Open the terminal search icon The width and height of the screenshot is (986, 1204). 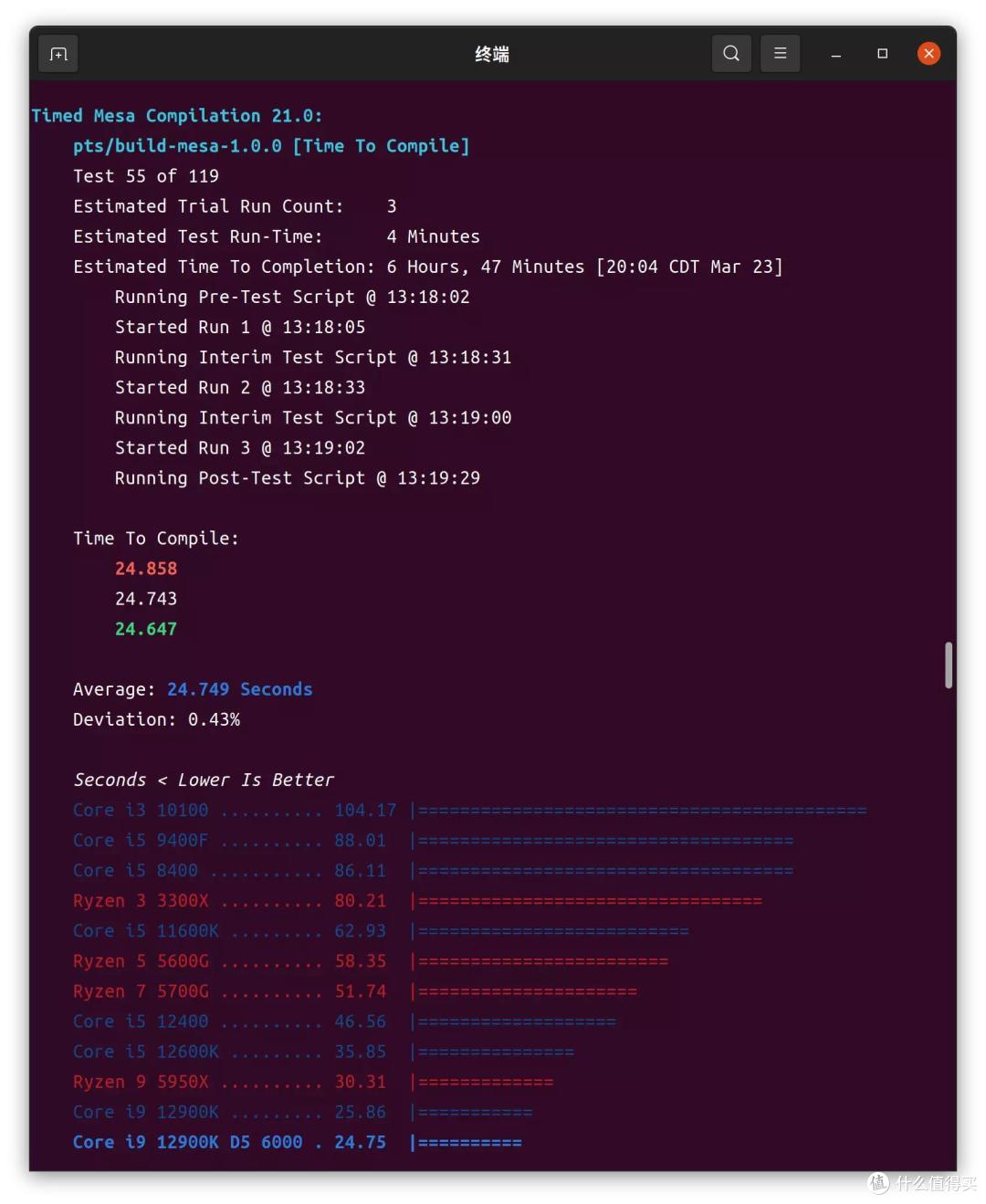(731, 54)
